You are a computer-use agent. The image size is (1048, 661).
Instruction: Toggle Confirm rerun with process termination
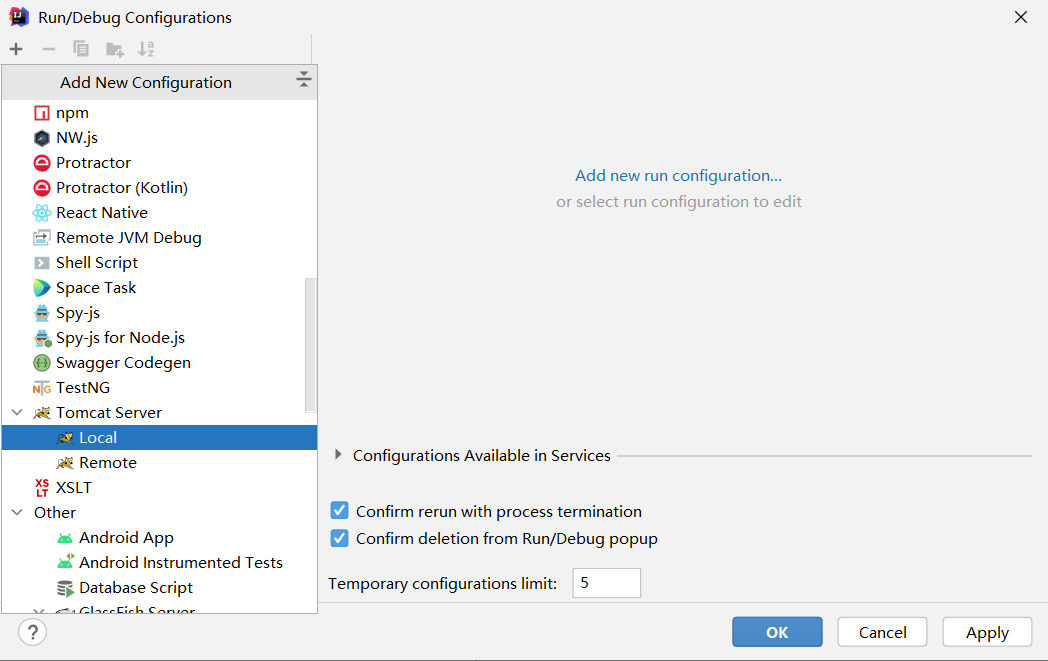(x=340, y=511)
